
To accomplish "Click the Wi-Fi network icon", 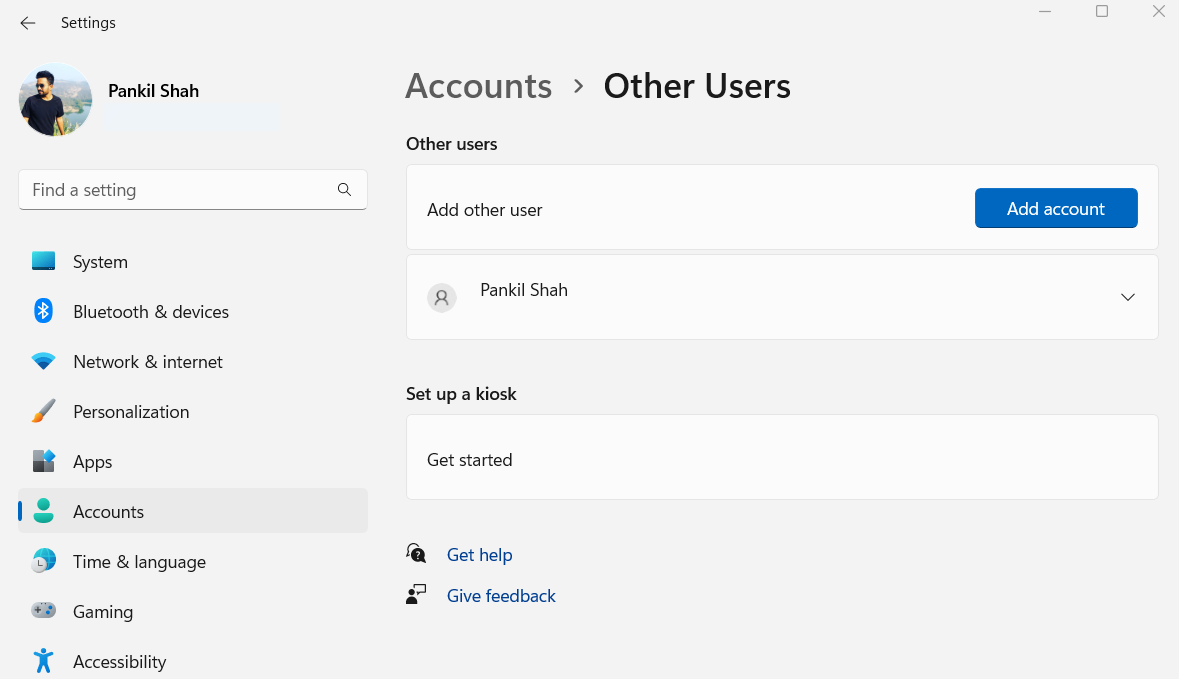I will [x=44, y=361].
